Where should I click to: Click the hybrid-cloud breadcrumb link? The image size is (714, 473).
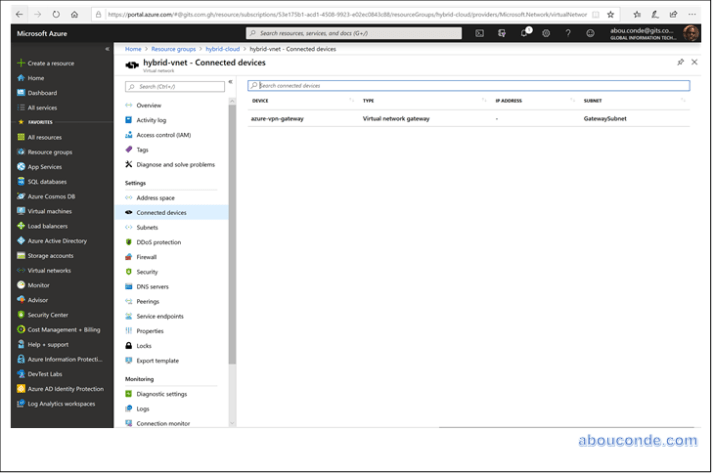[222, 48]
